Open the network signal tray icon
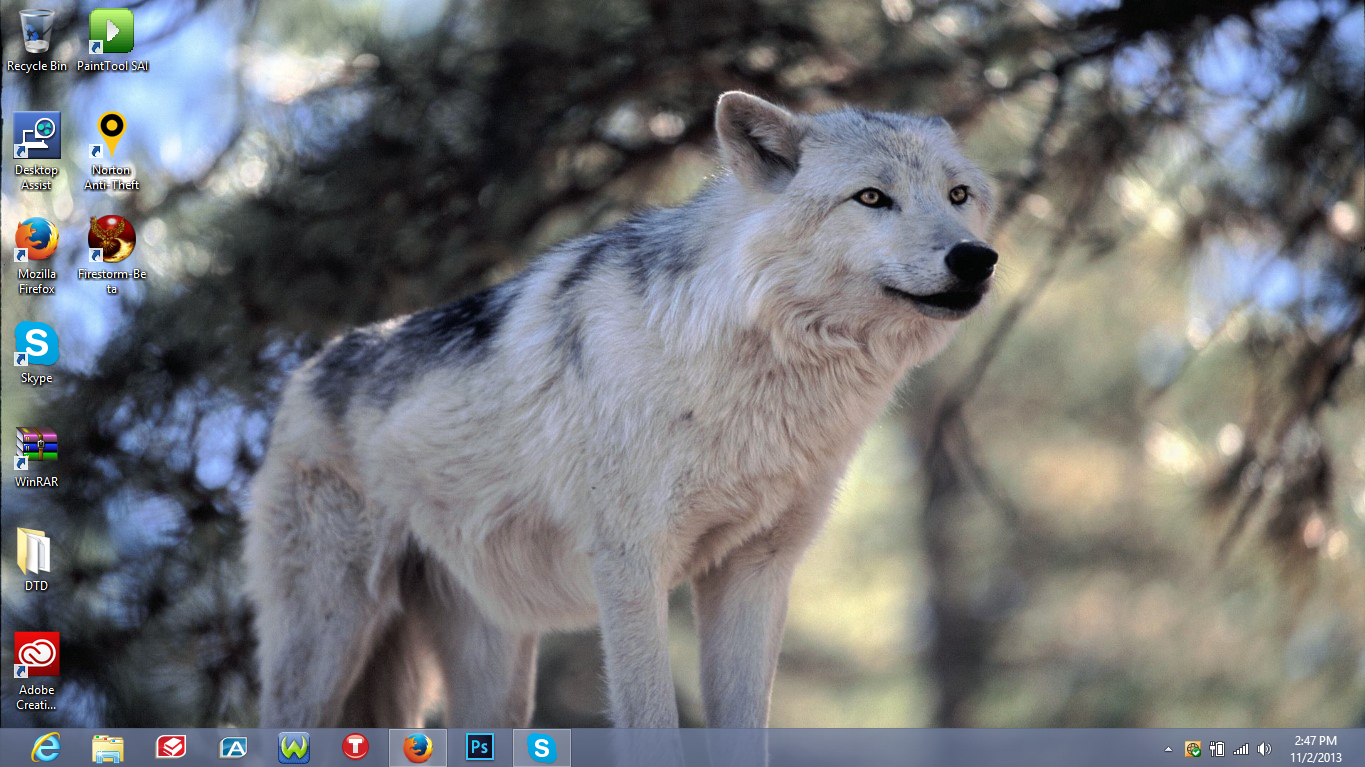Image resolution: width=1365 pixels, height=767 pixels. click(x=1241, y=749)
